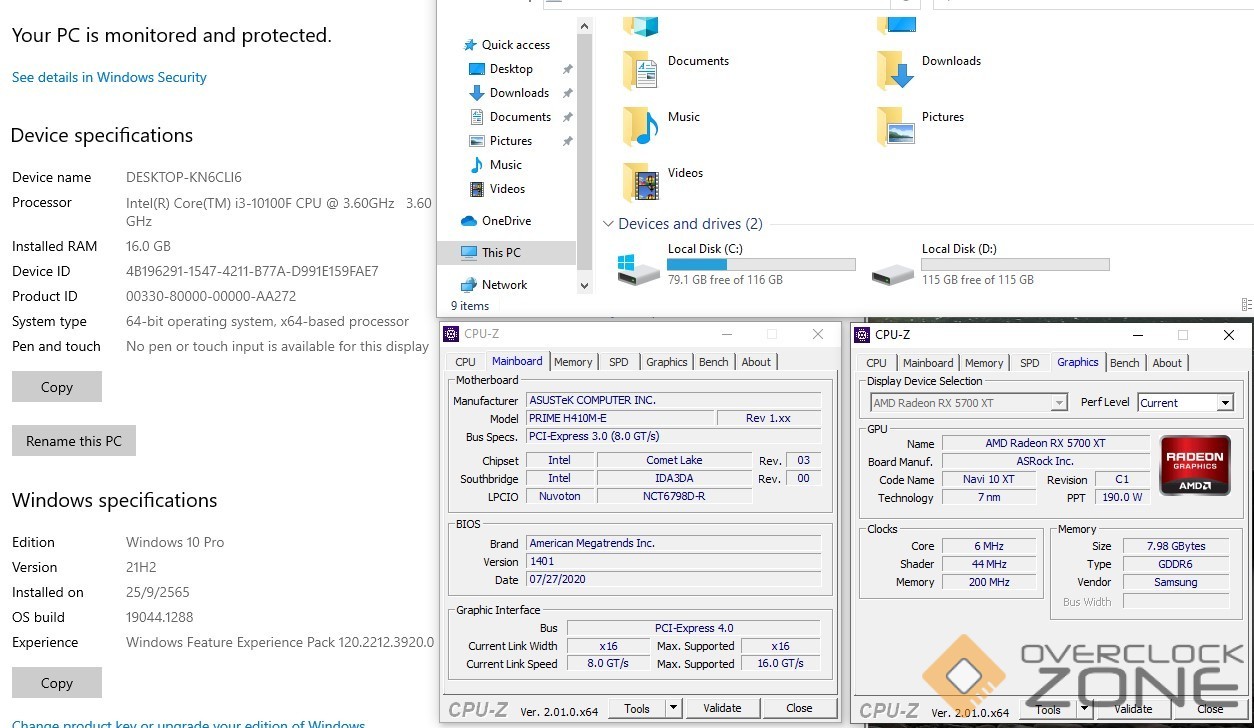Select OneDrive in the navigation pane
The height and width of the screenshot is (728, 1254).
(506, 221)
